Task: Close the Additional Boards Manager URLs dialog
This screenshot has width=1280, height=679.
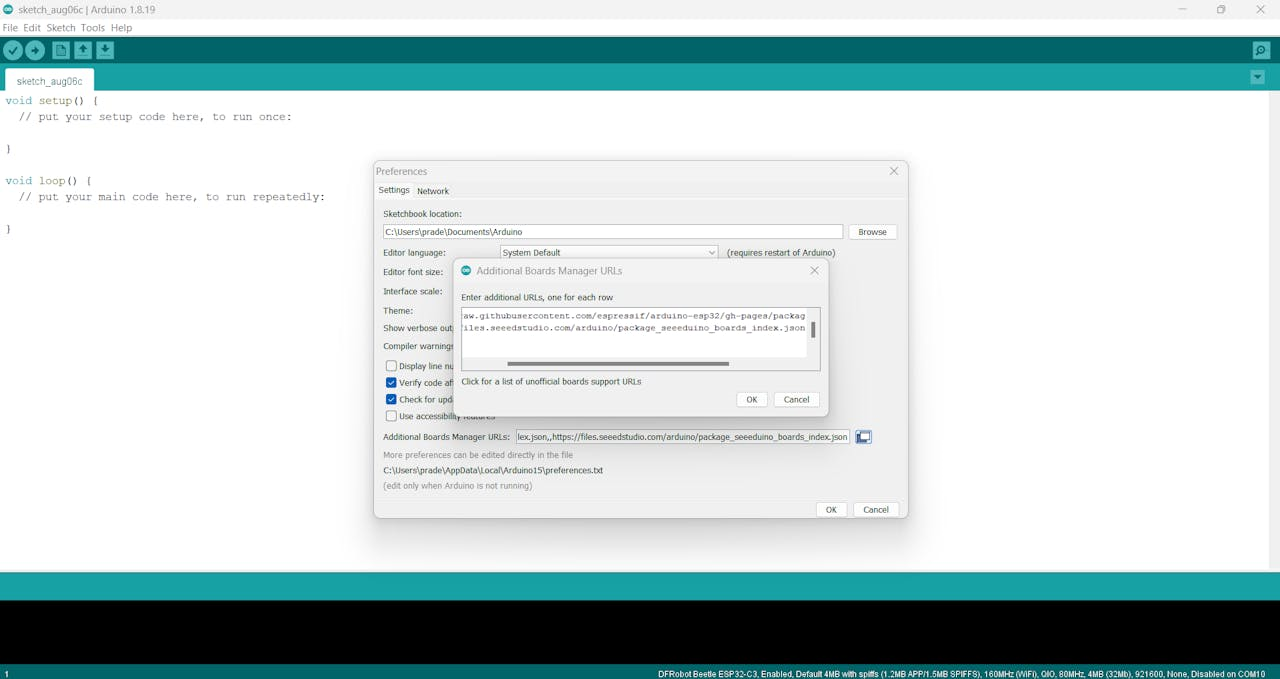Action: pyautogui.click(x=814, y=270)
